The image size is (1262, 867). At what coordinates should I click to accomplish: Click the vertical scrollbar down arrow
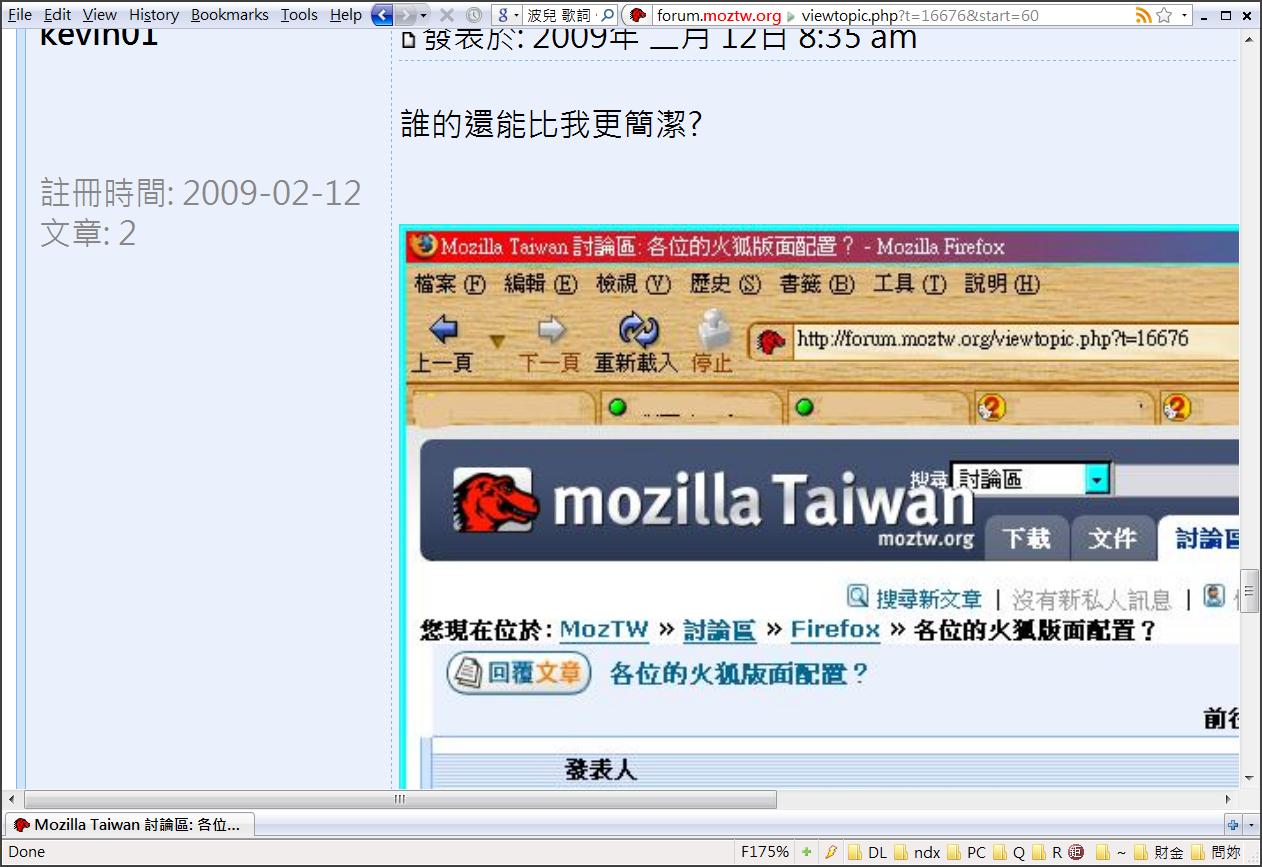click(x=1249, y=778)
